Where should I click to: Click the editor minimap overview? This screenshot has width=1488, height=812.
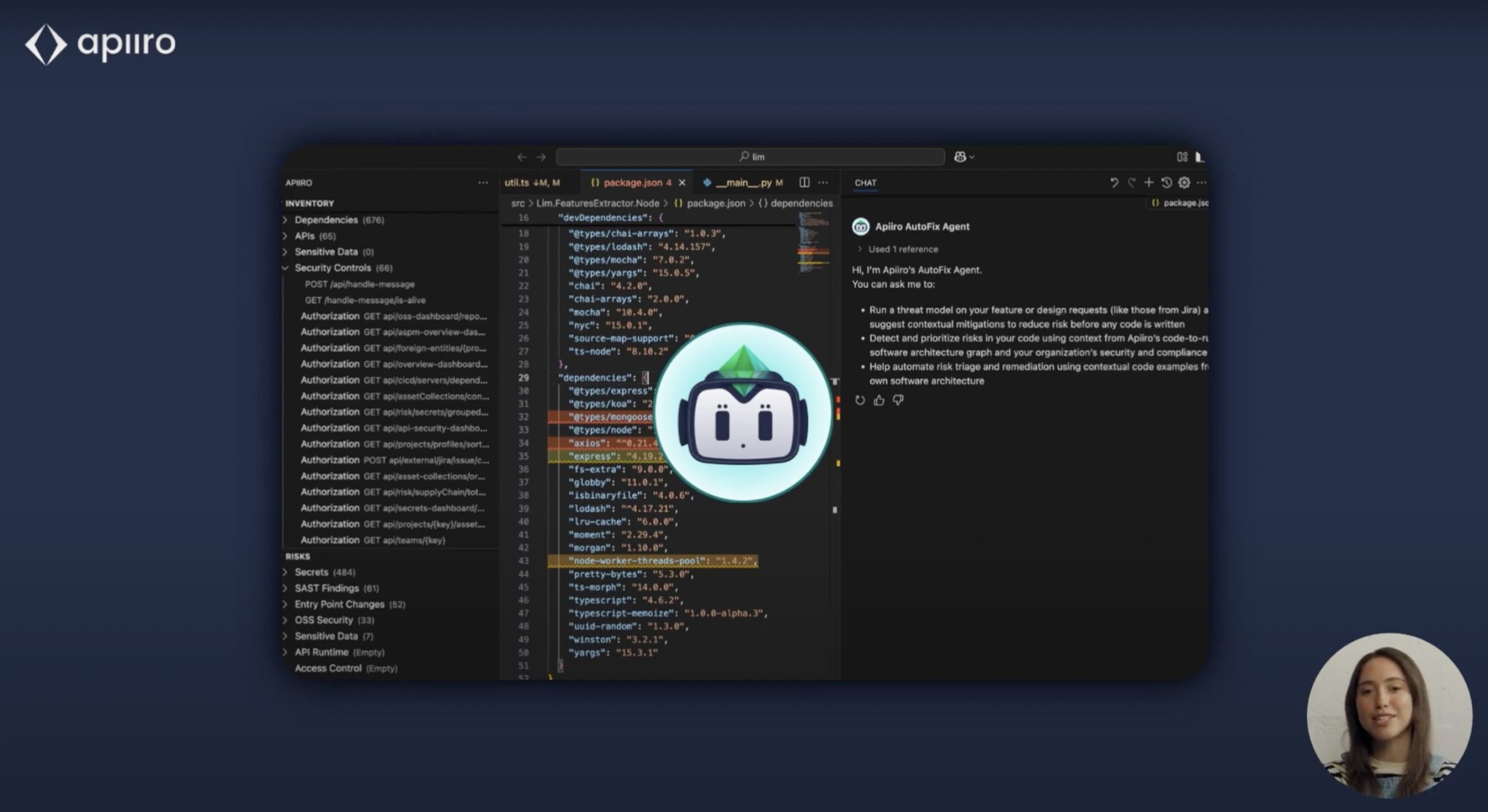click(813, 243)
